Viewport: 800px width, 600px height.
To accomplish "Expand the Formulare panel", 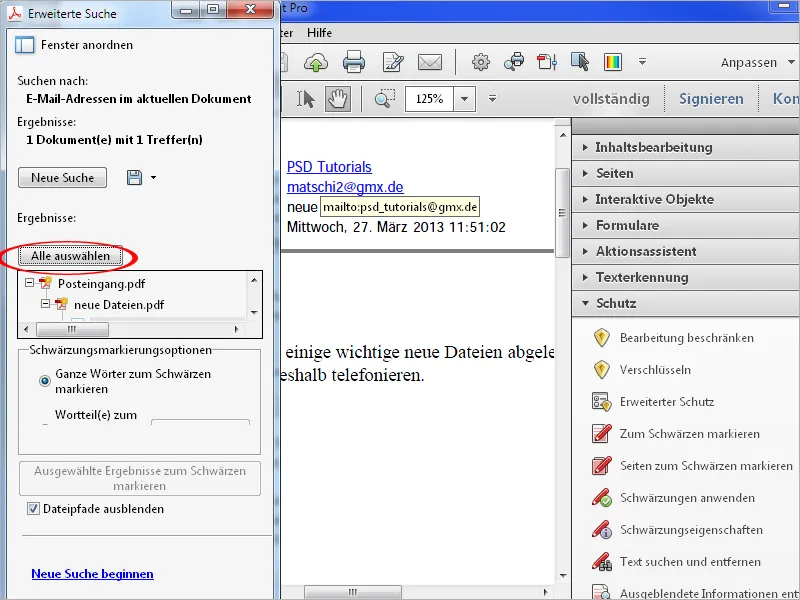I will 686,226.
